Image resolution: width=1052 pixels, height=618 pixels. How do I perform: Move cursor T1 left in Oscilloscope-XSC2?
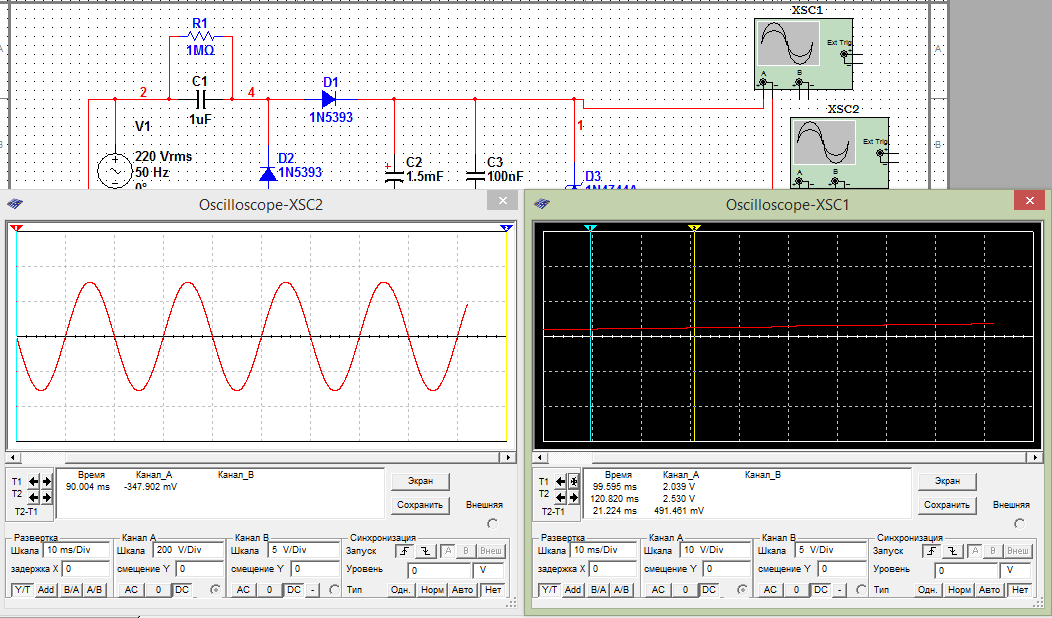coord(34,481)
